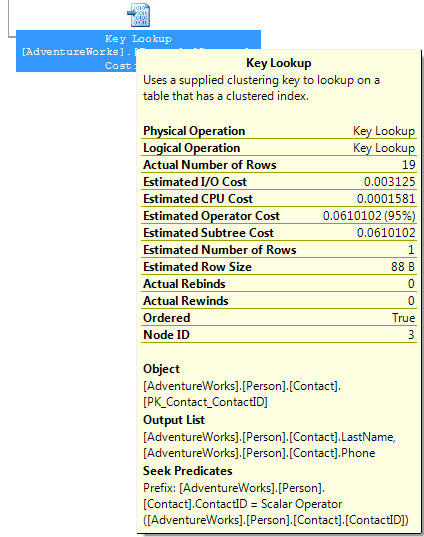Image resolution: width=424 pixels, height=537 pixels.
Task: Click the 'Node ID' label
Action: (x=166, y=335)
